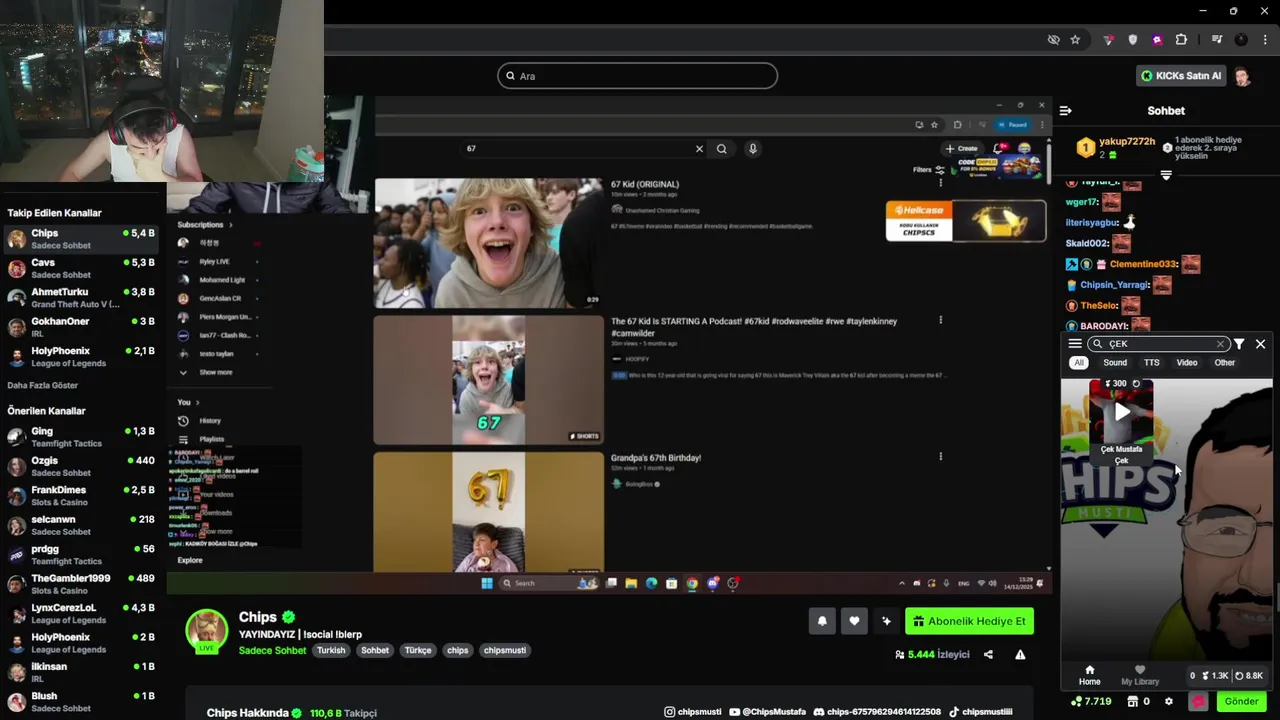Play the Çek Mustafa Çek clip
This screenshot has height=720, width=1280.
[1122, 411]
